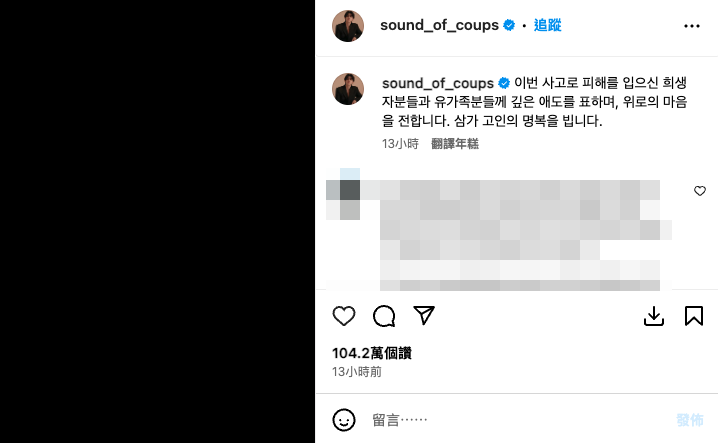Open the three-dot more options menu
This screenshot has height=443, width=718.
[691, 26]
